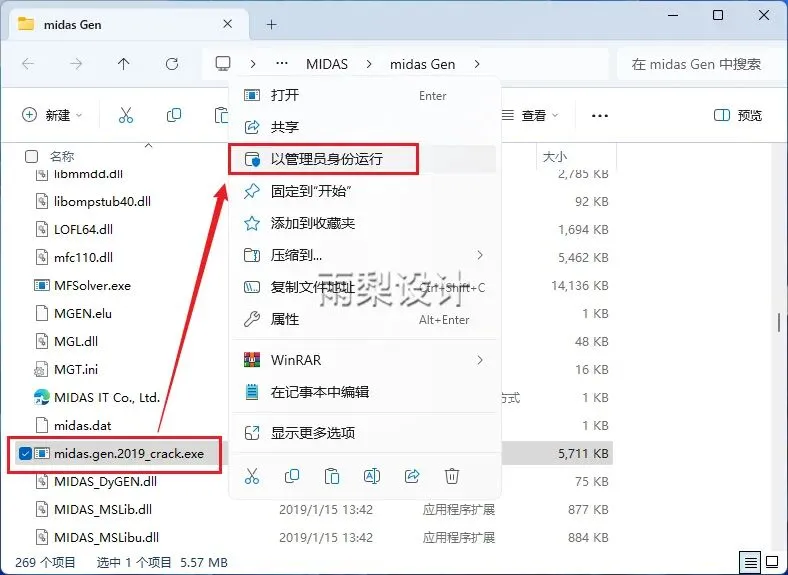This screenshot has width=788, height=575.
Task: Show hidden breadcrumb path with the ellipsis
Action: pyautogui.click(x=282, y=64)
